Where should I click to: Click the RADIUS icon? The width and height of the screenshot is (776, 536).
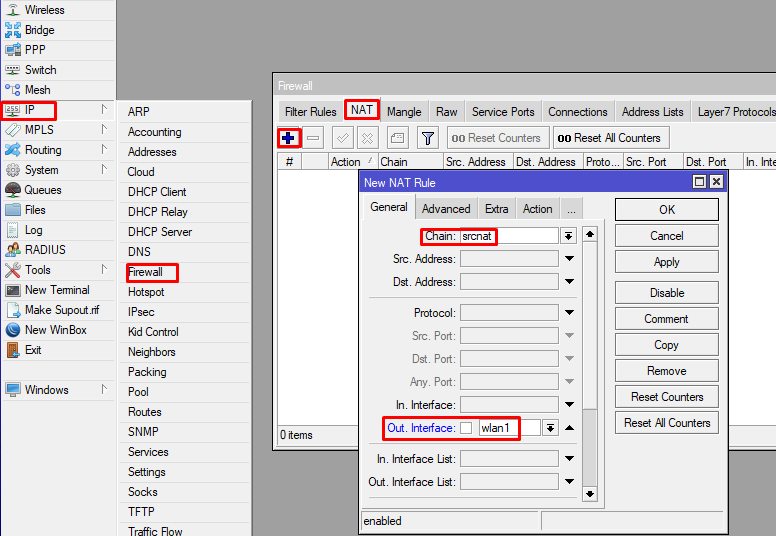(x=13, y=250)
